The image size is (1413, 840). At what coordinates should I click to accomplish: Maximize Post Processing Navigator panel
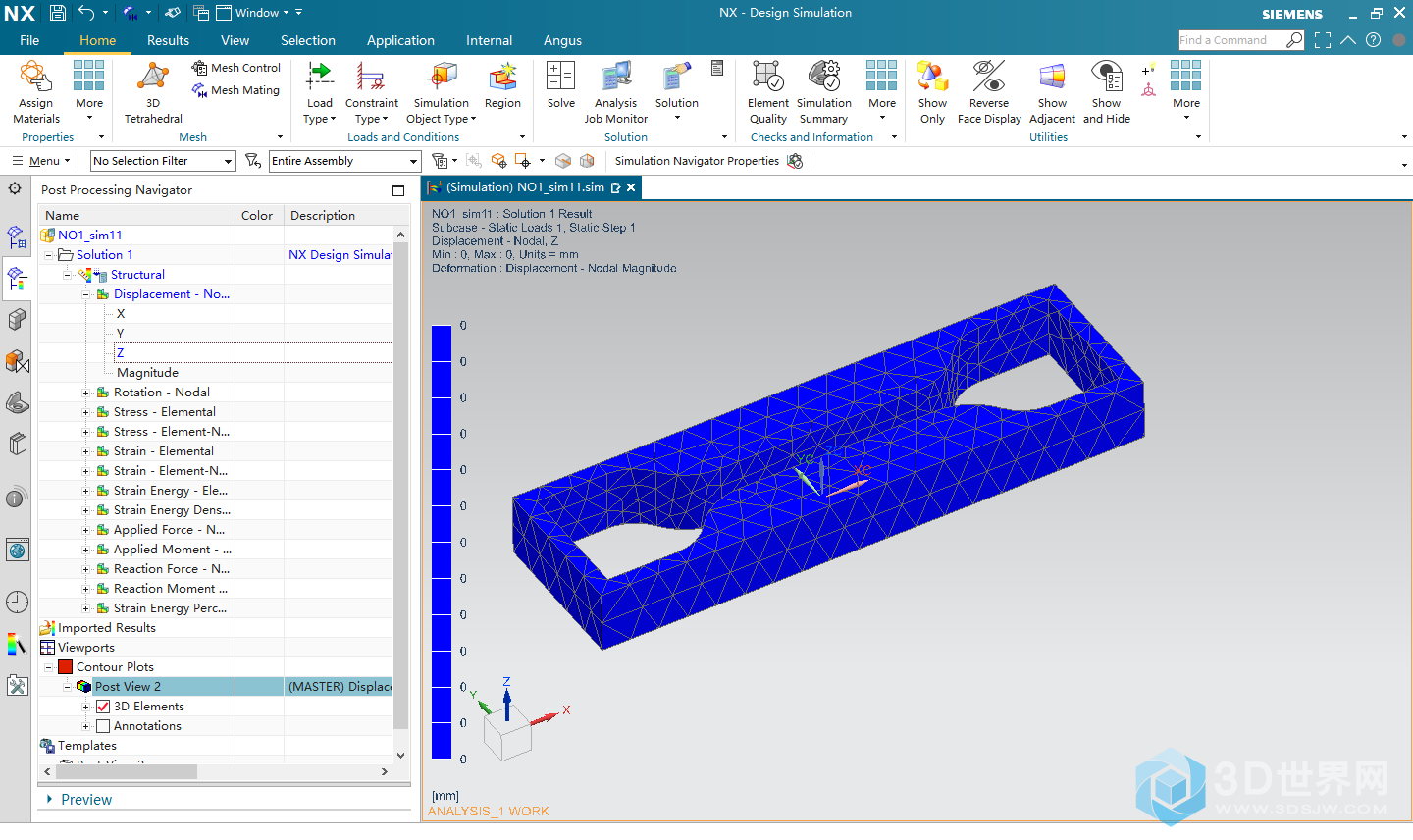coord(398,190)
